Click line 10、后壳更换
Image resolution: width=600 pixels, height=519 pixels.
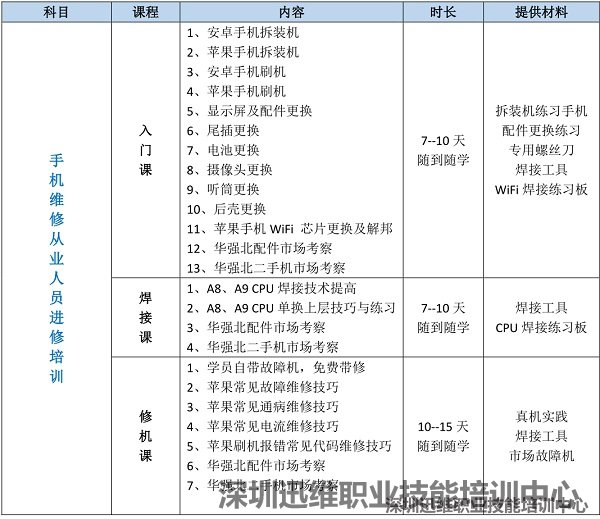(226, 209)
